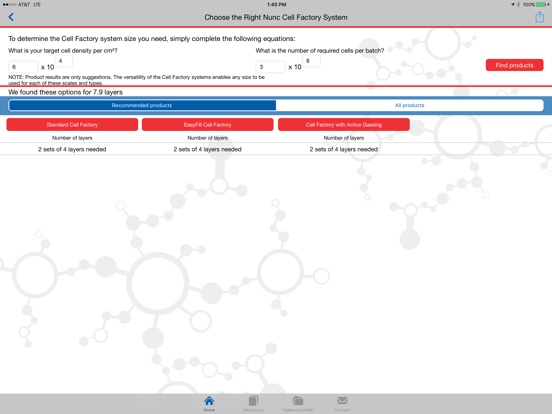Tap 'Number of layers' under EasyFill Cell Factory
This screenshot has height=414, width=552.
coord(207,138)
